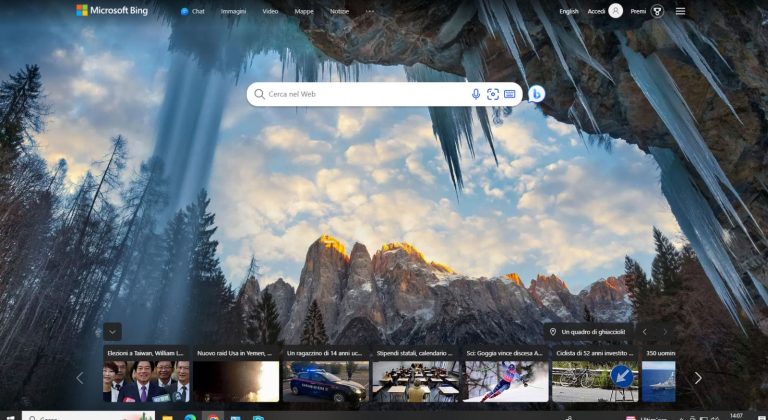Viewport: 768px width, 420px height.
Task: Open the 'Elezioni a Taiwan' news thumbnail
Action: tap(146, 376)
